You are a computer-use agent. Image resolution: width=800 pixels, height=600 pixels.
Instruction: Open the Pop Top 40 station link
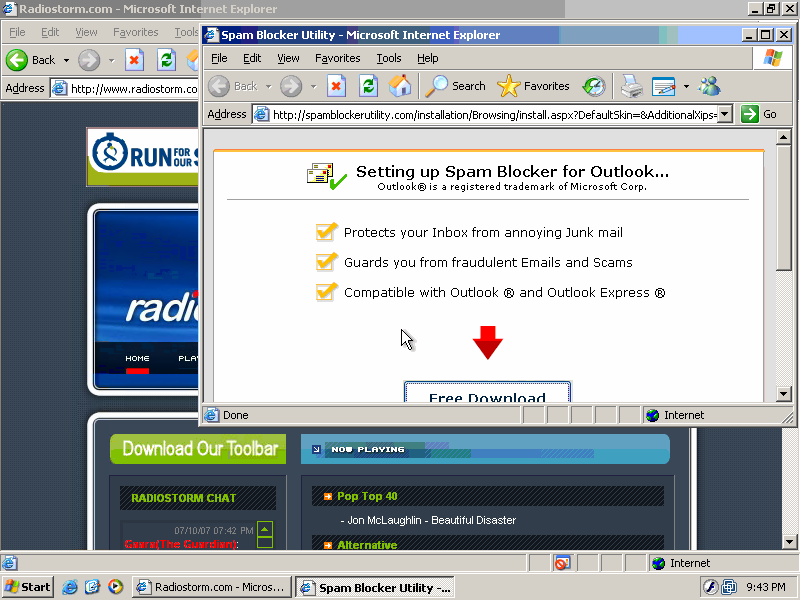pyautogui.click(x=366, y=496)
